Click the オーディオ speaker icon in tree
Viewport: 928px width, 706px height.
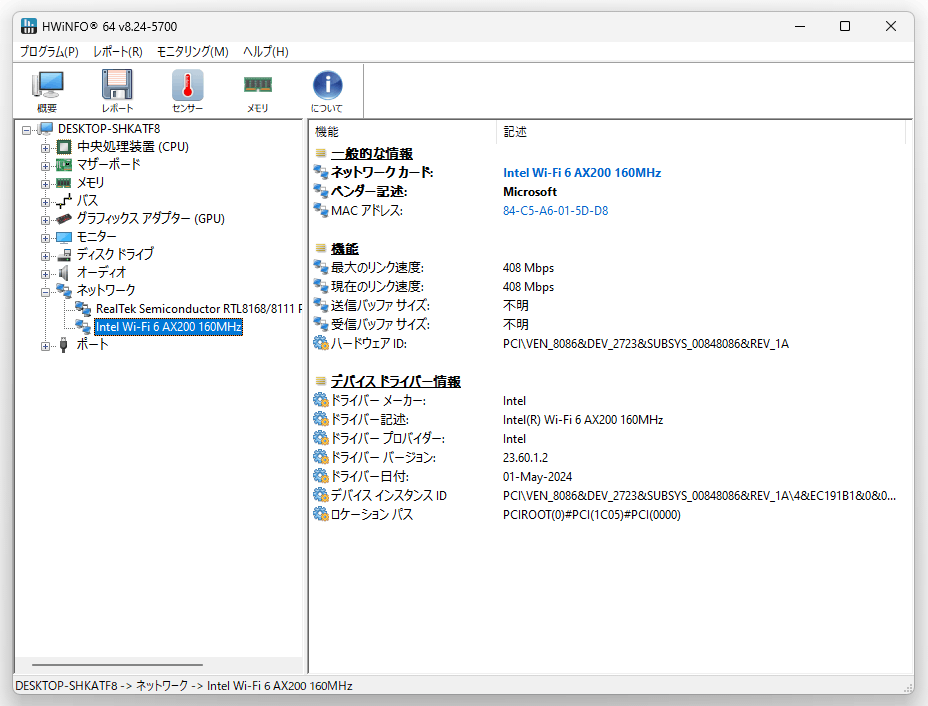64,273
